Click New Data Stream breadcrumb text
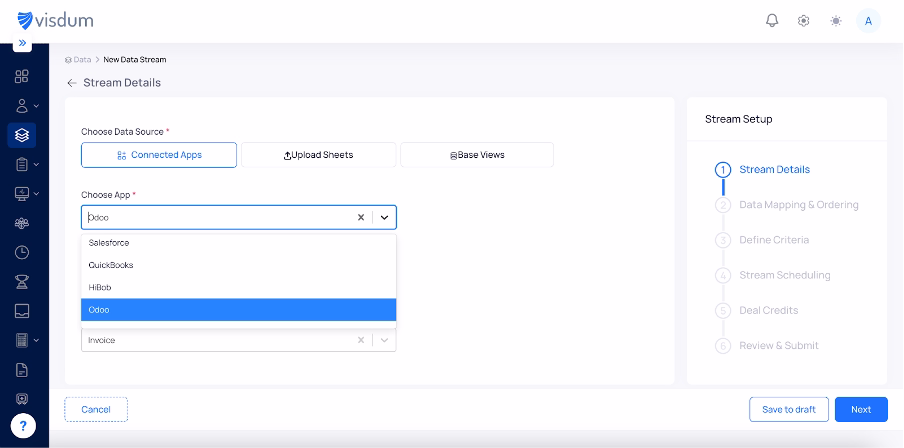The height and width of the screenshot is (448, 904). point(135,59)
